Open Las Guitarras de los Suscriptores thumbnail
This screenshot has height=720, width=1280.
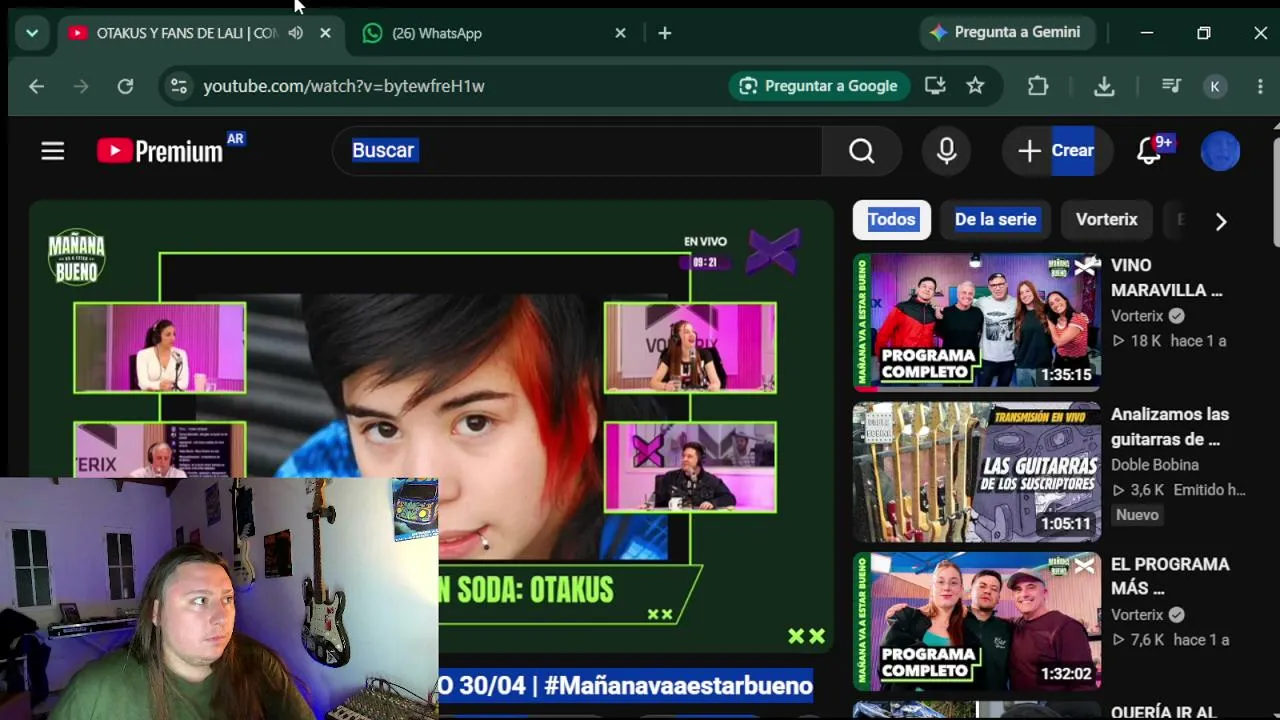[x=977, y=472]
